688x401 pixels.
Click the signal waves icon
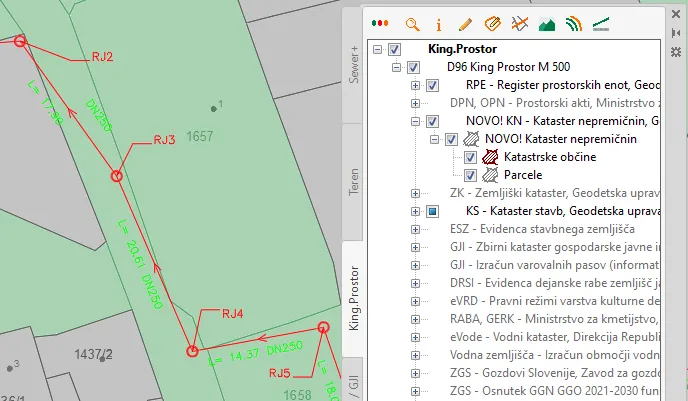(x=573, y=22)
